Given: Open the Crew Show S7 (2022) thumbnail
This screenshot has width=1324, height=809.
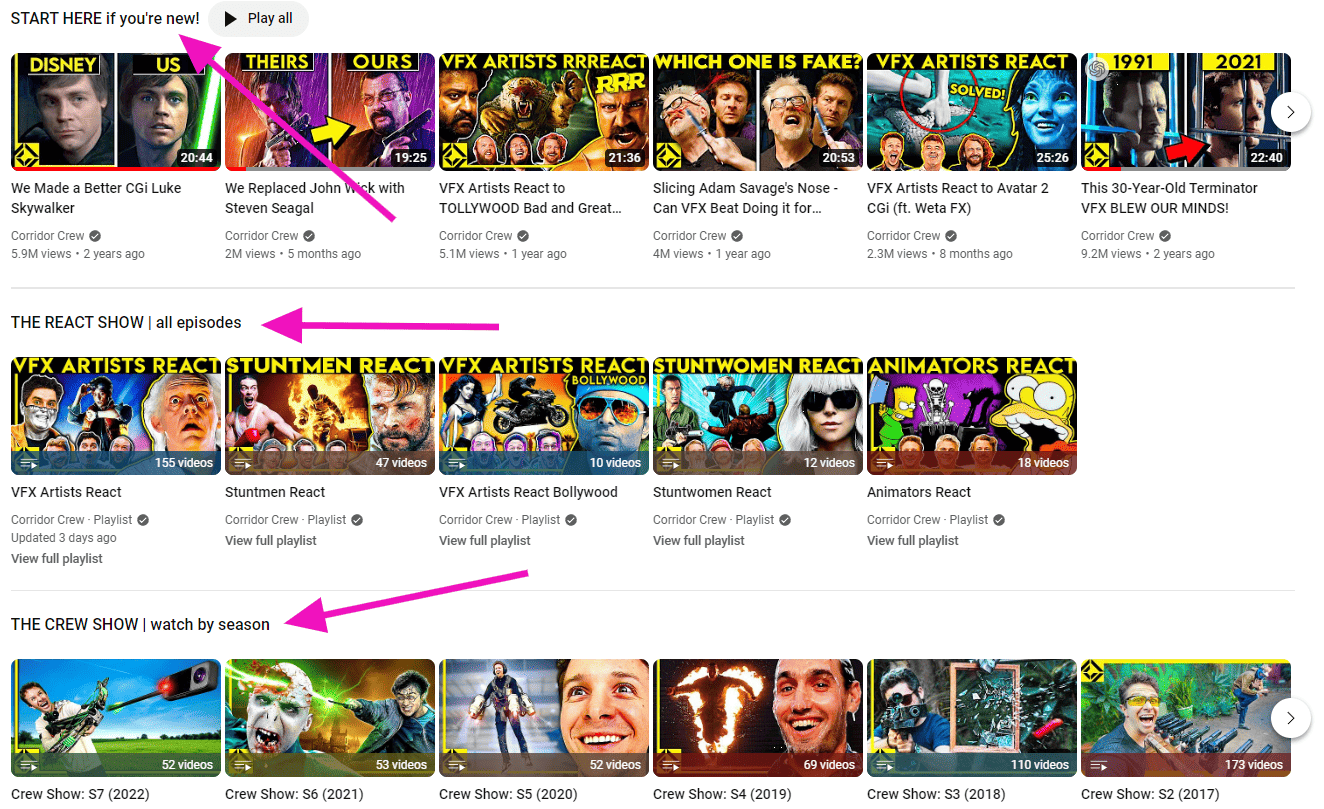Looking at the screenshot, I should 116,718.
